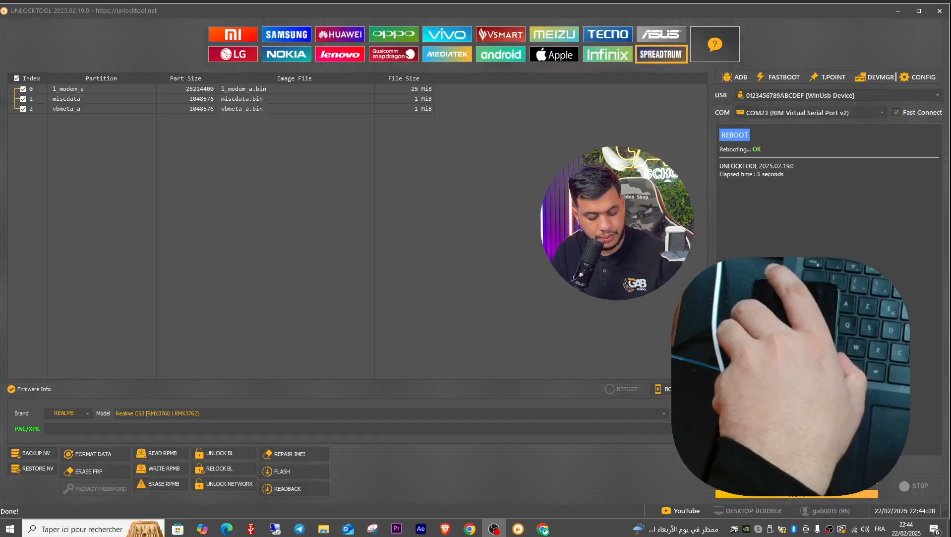Select the Tecno brand logo

click(608, 35)
